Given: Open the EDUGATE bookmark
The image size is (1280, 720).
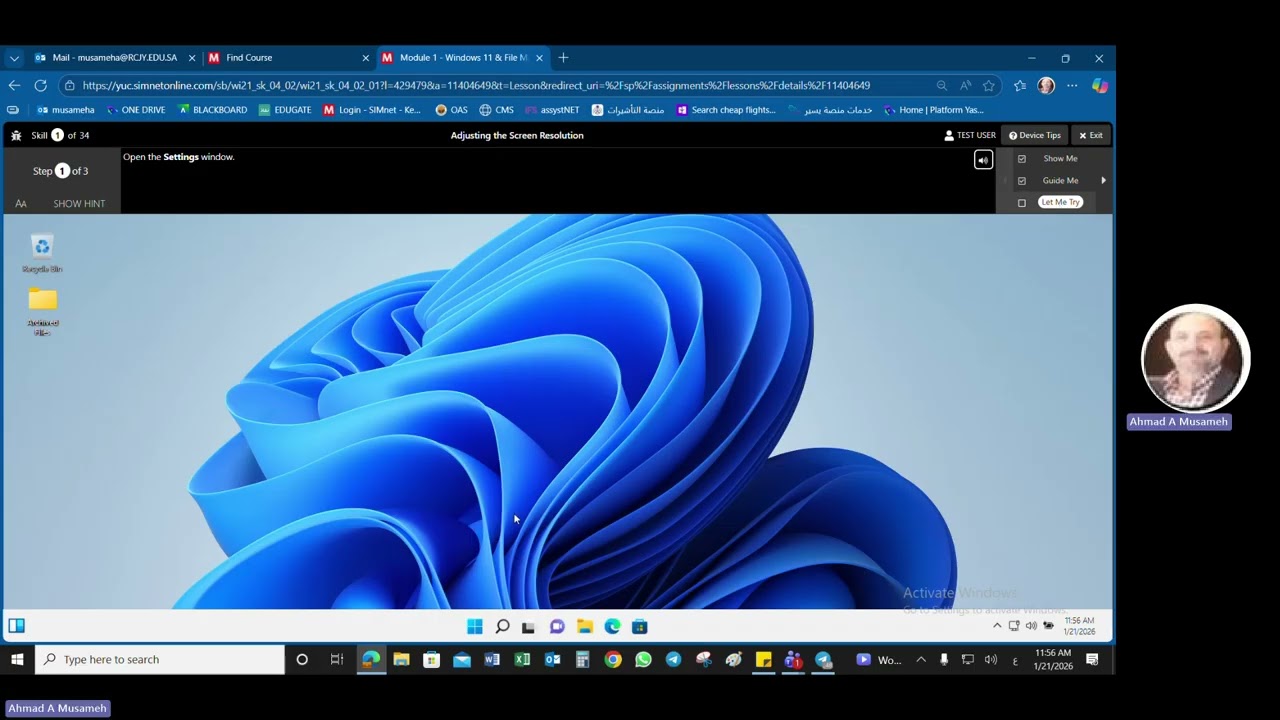Looking at the screenshot, I should [285, 110].
